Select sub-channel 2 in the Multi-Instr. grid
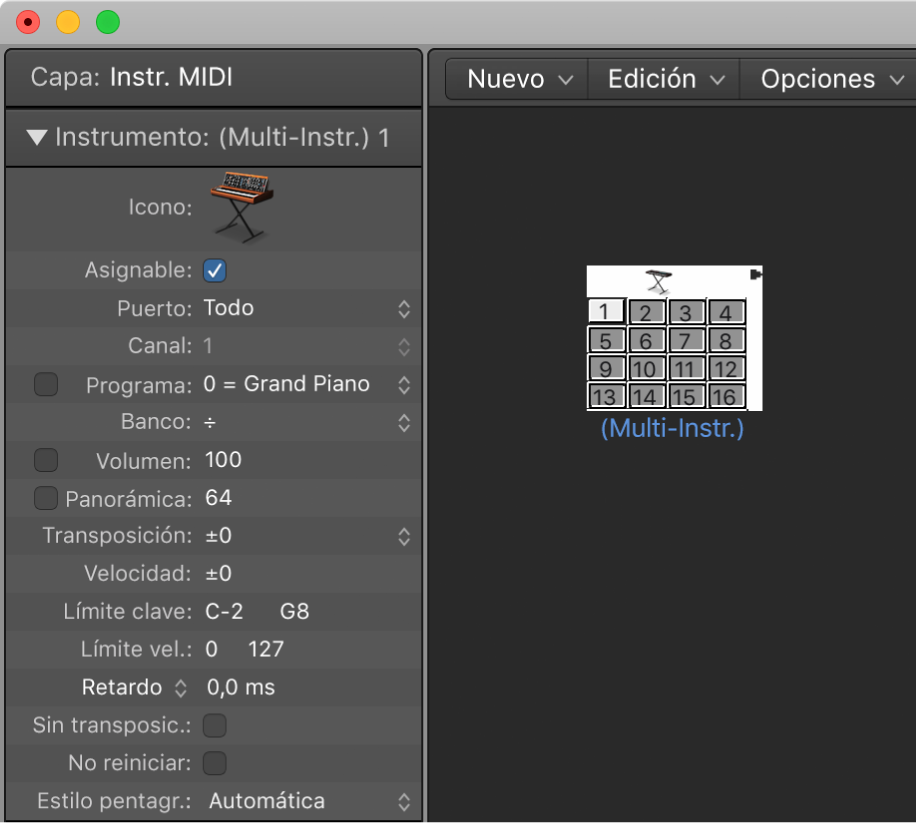This screenshot has height=827, width=918. click(646, 312)
